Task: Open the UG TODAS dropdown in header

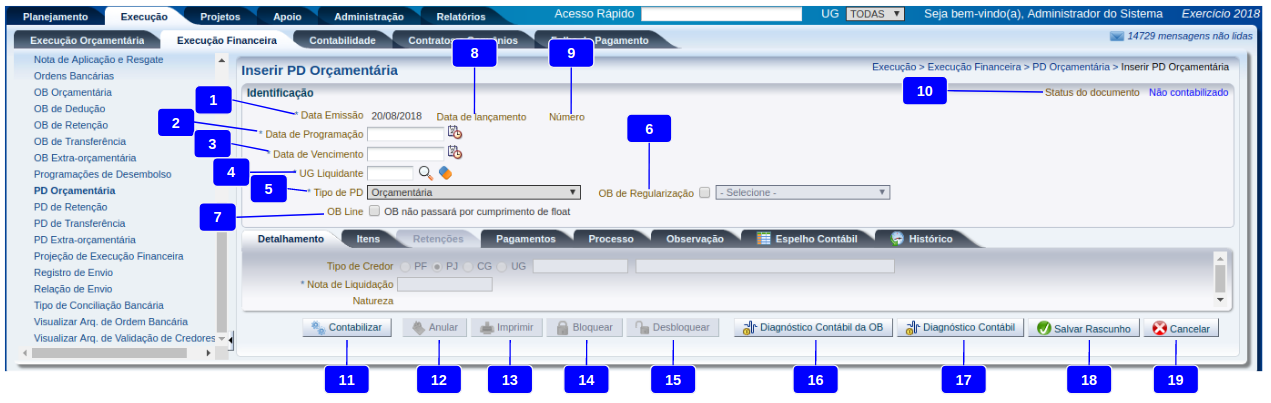Action: (x=875, y=15)
